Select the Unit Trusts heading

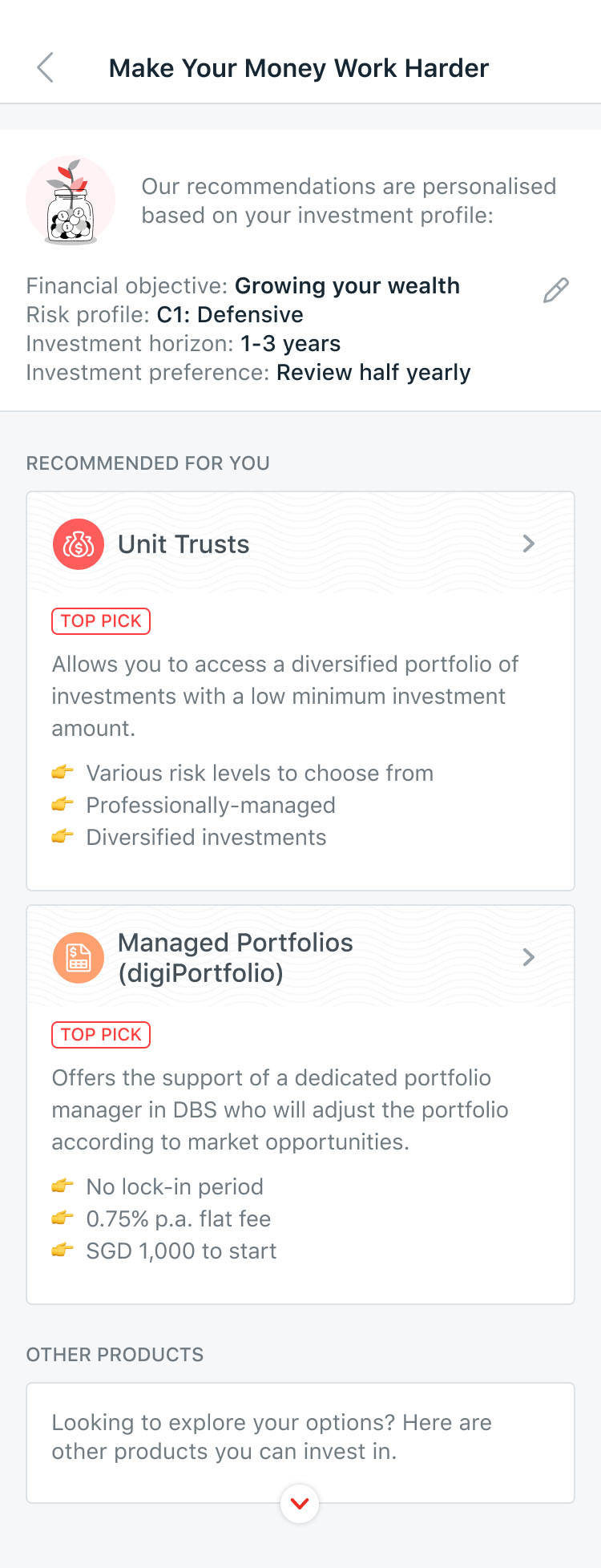point(184,544)
